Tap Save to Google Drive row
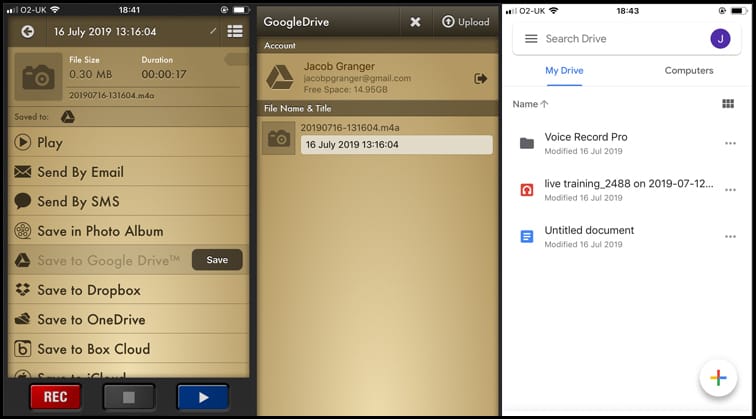The image size is (756, 419). pos(128,260)
